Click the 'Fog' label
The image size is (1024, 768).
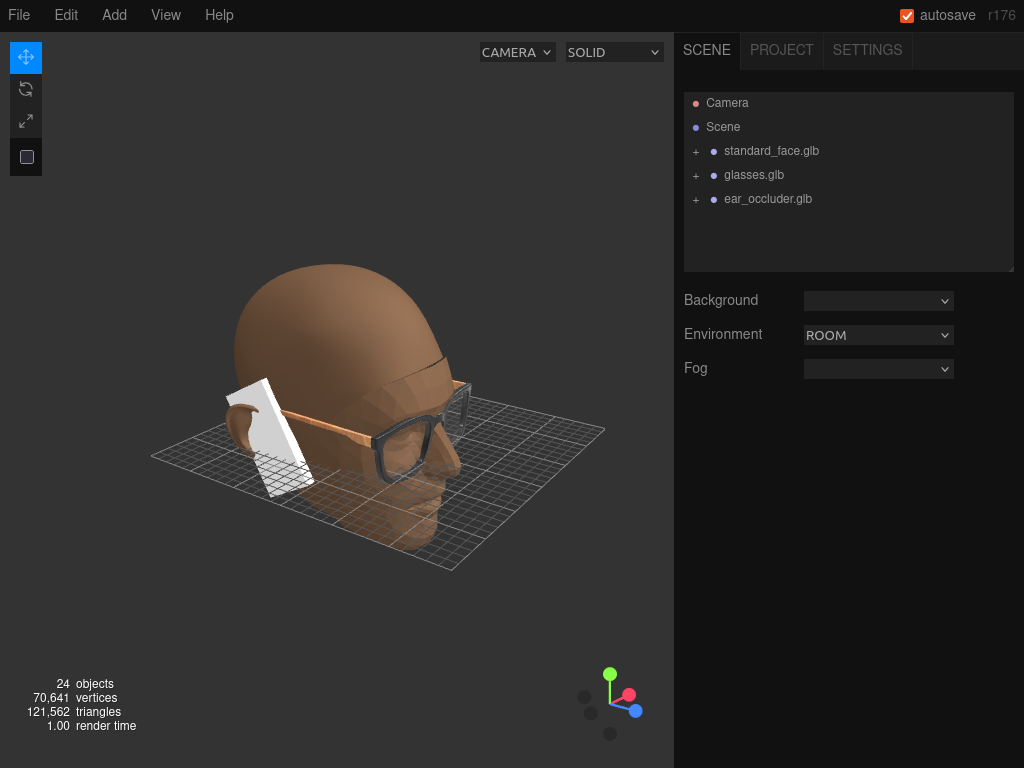click(x=696, y=368)
